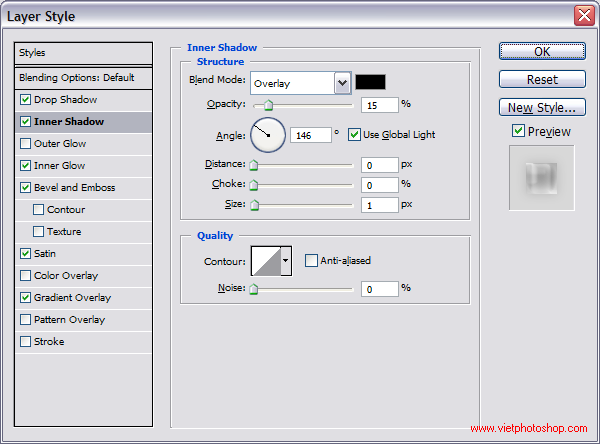Image resolution: width=600 pixels, height=444 pixels.
Task: Click the Reset button
Action: (x=541, y=79)
